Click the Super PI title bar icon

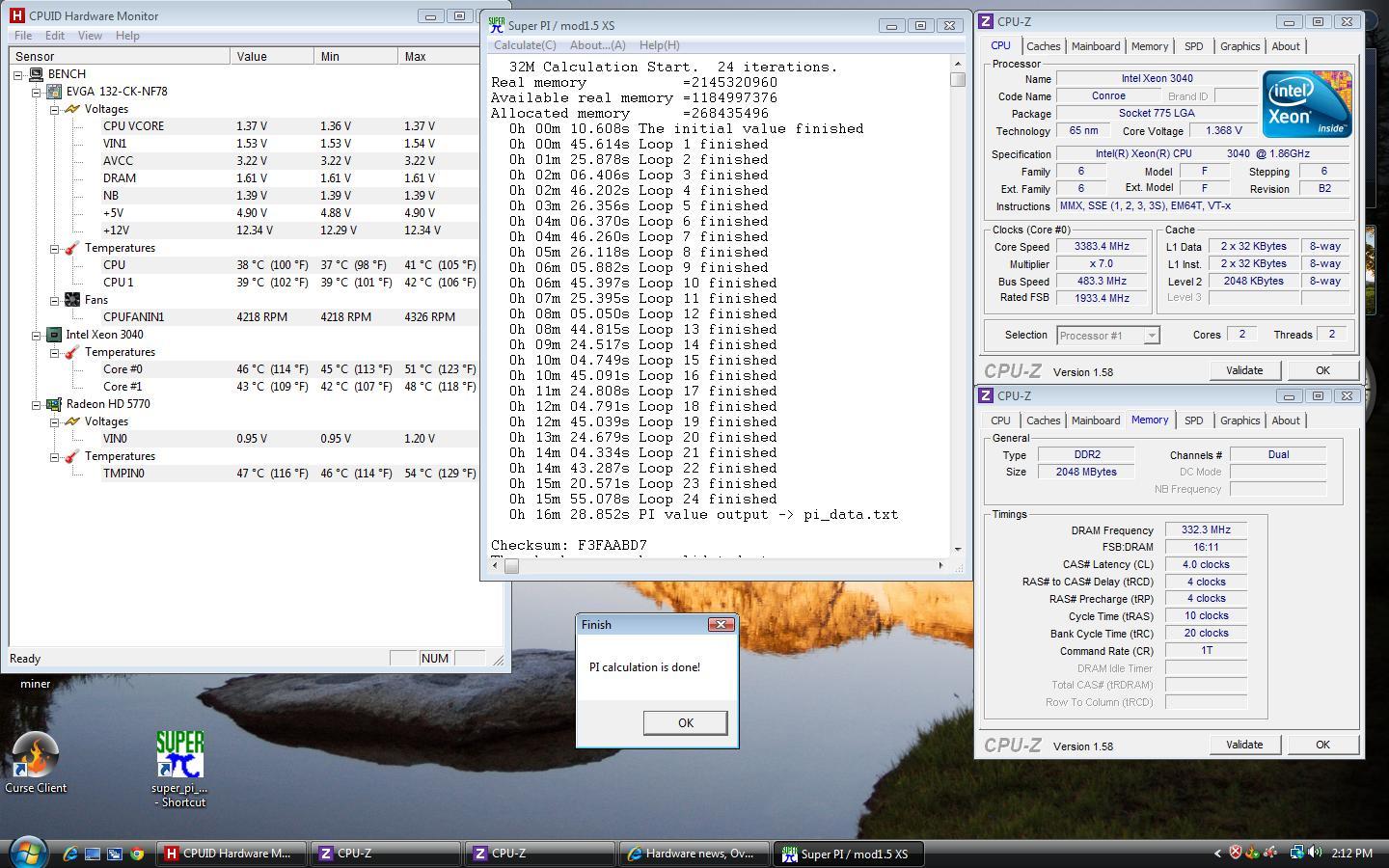pos(496,25)
